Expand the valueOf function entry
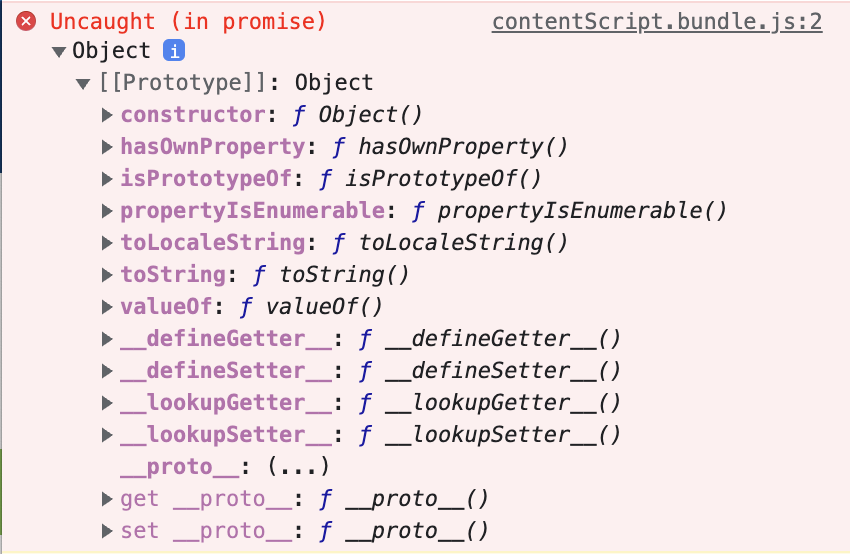Viewport: 850px width, 554px height. [x=107, y=307]
